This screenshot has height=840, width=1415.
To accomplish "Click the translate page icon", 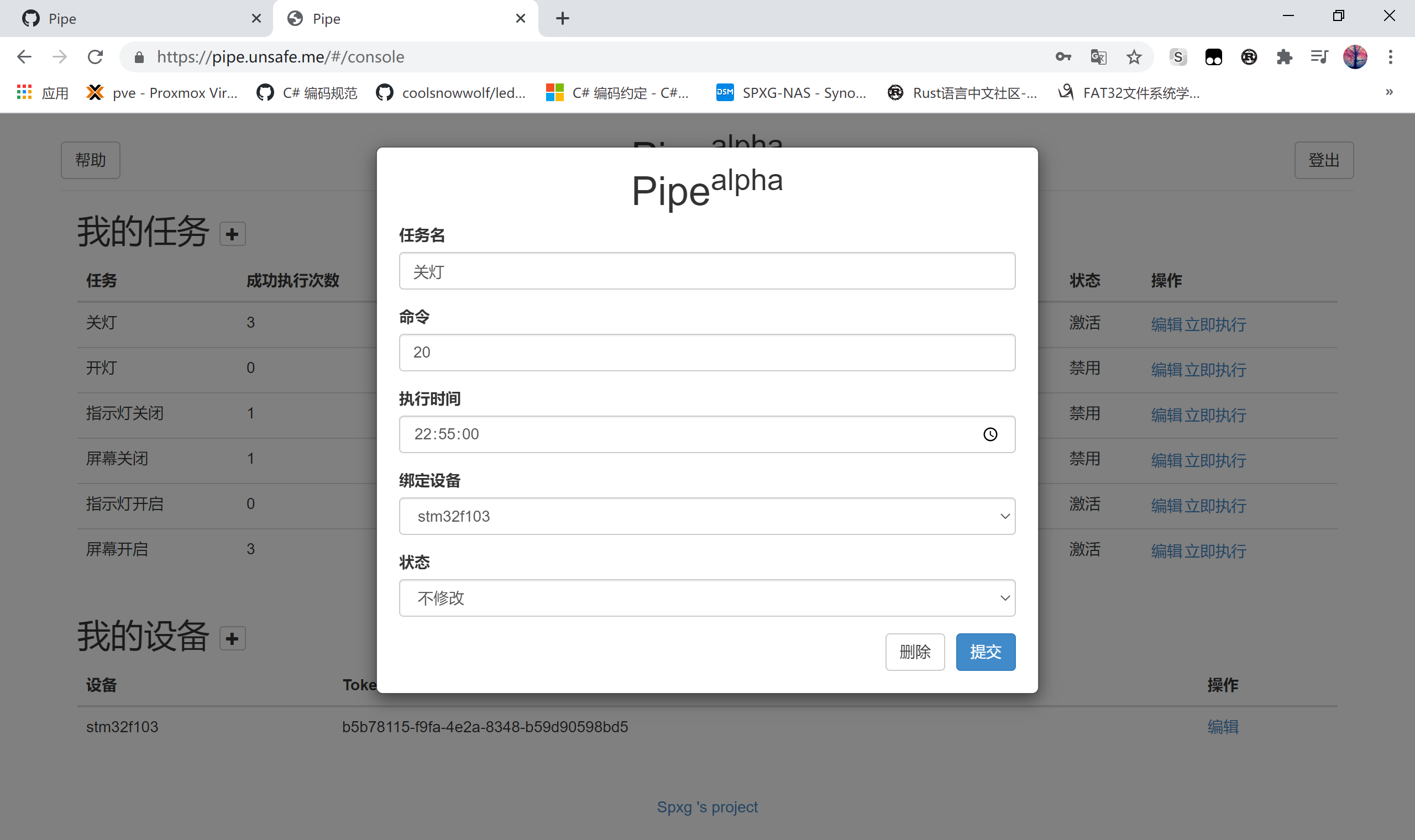I will [1098, 57].
